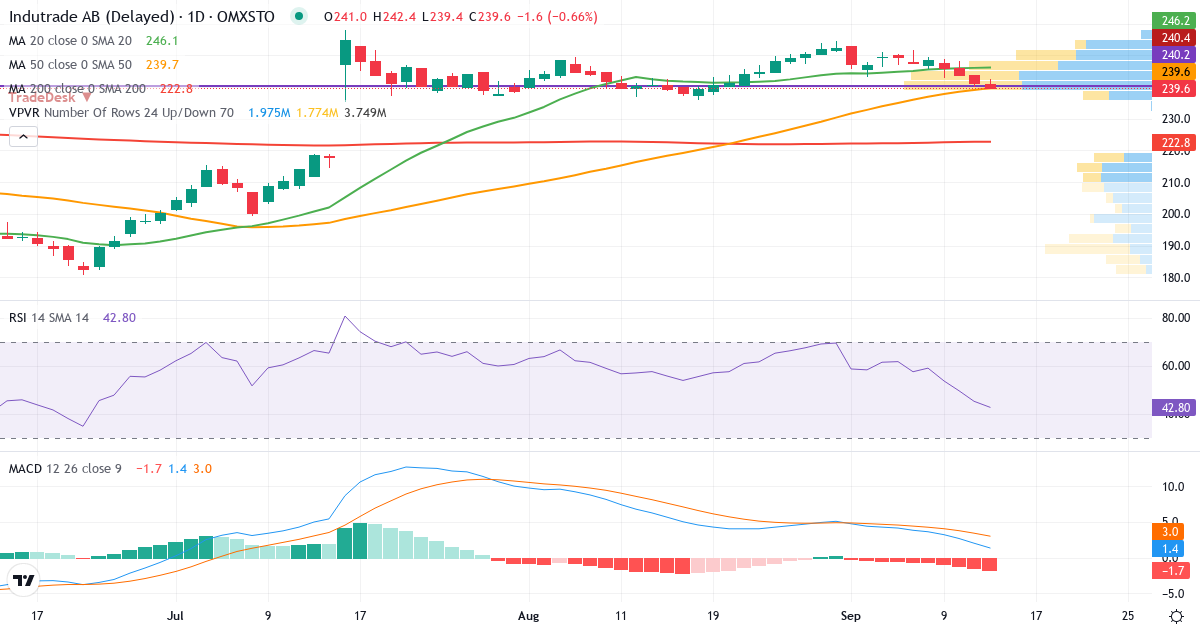The width and height of the screenshot is (1200, 630).
Task: Click the MACD legend value 1.4
Action: pyautogui.click(x=177, y=468)
